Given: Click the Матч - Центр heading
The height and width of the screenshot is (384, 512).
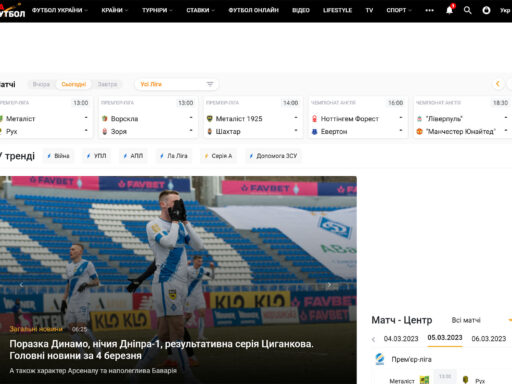Looking at the screenshot, I should coord(402,320).
